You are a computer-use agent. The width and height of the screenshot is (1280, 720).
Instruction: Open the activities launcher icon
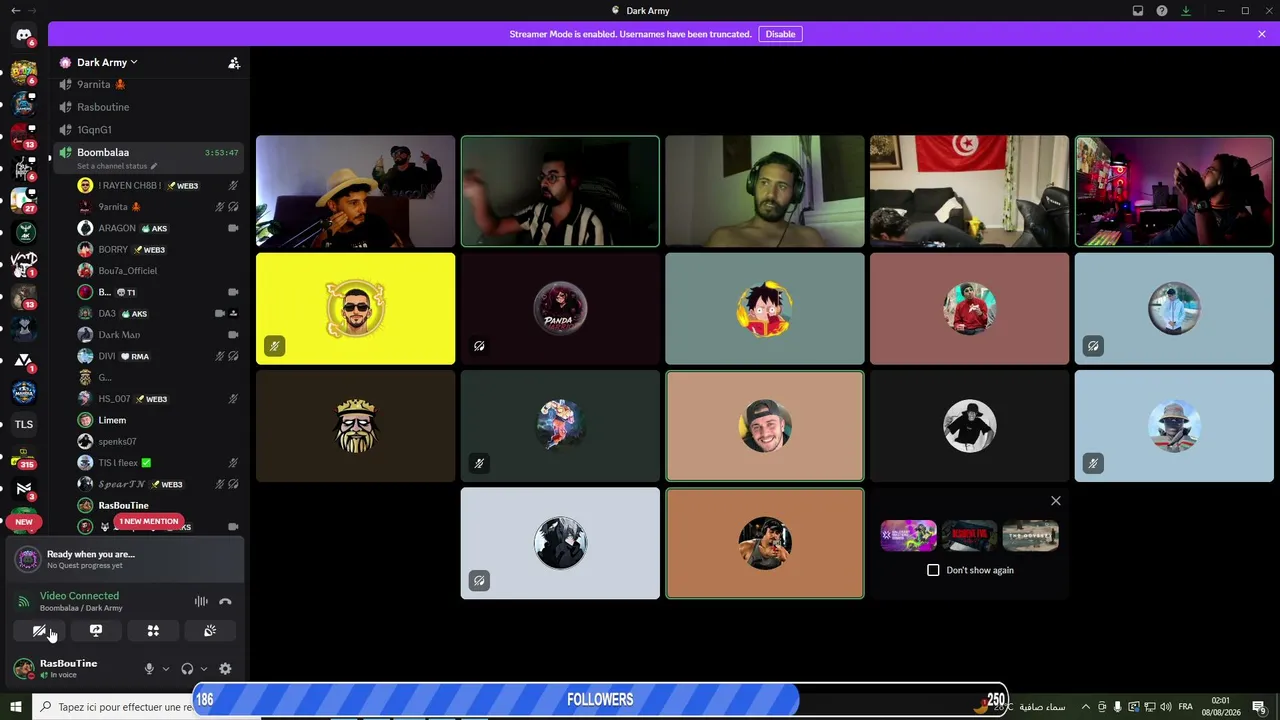pyautogui.click(x=153, y=631)
